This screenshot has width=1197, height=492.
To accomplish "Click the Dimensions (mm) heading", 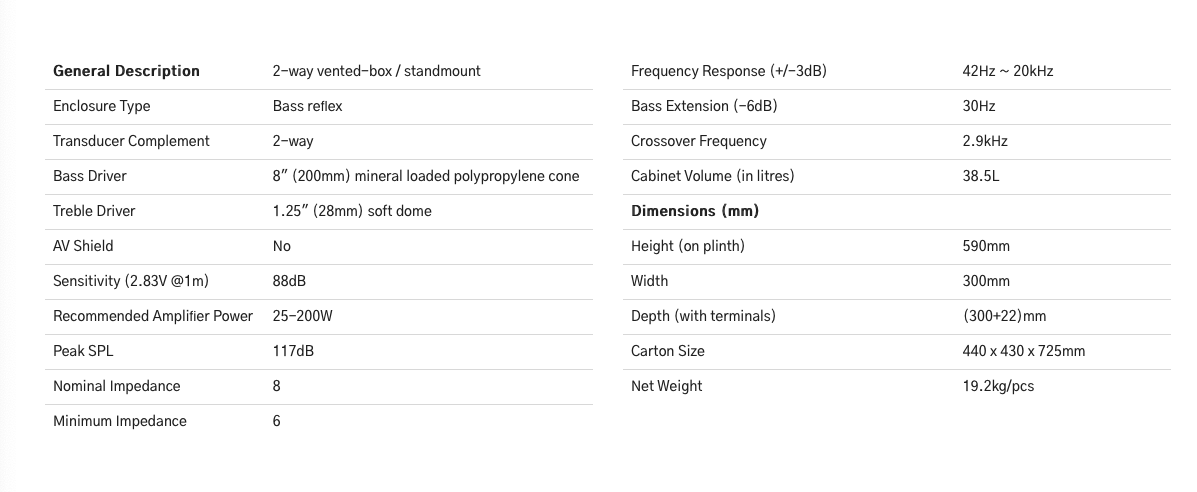I will tap(695, 211).
